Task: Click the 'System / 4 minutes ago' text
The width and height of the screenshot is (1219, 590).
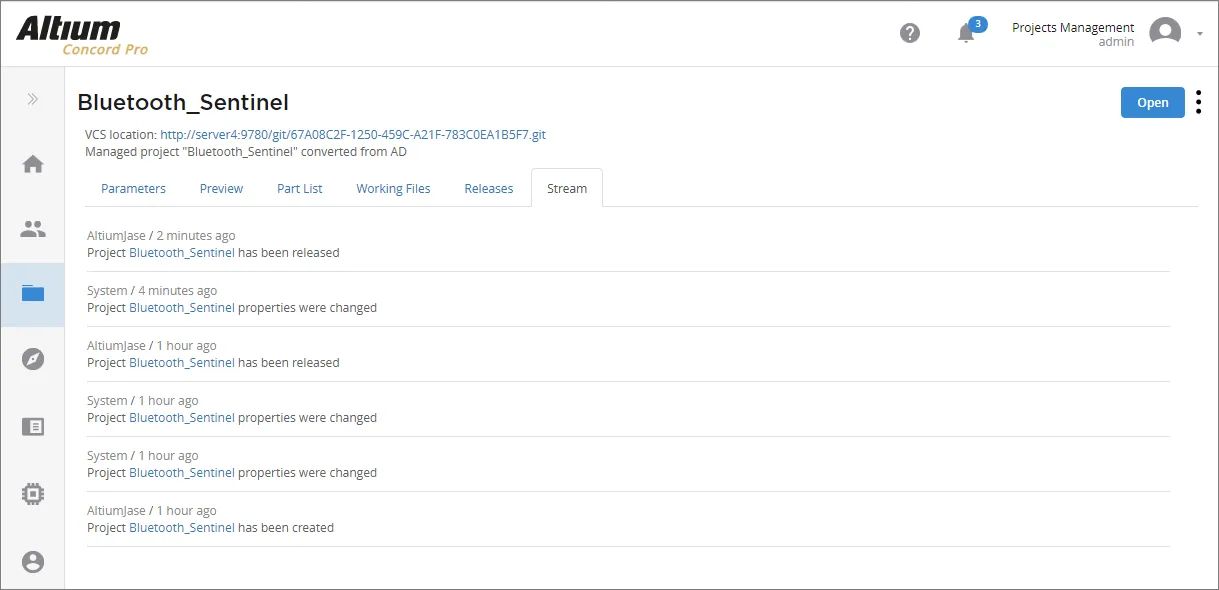Action: click(152, 291)
